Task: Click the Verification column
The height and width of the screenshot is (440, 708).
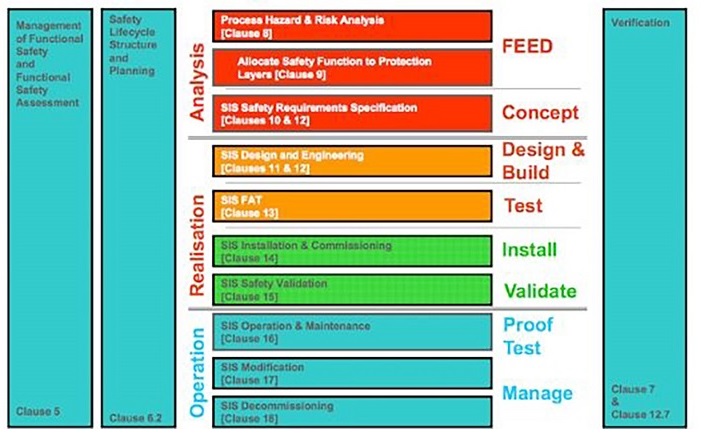Action: pyautogui.click(x=645, y=218)
